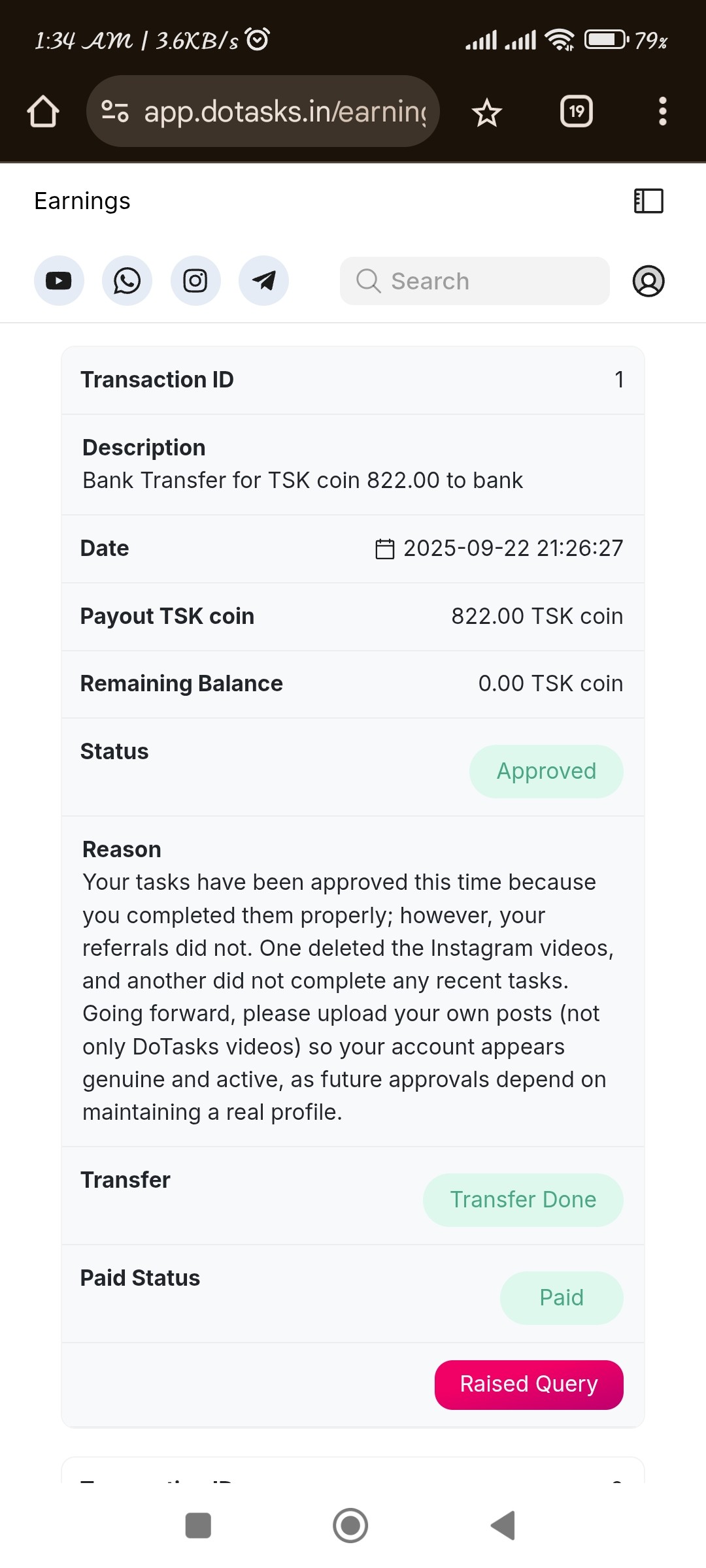706x1568 pixels.
Task: Toggle the sidebar panel icon
Action: click(x=648, y=201)
